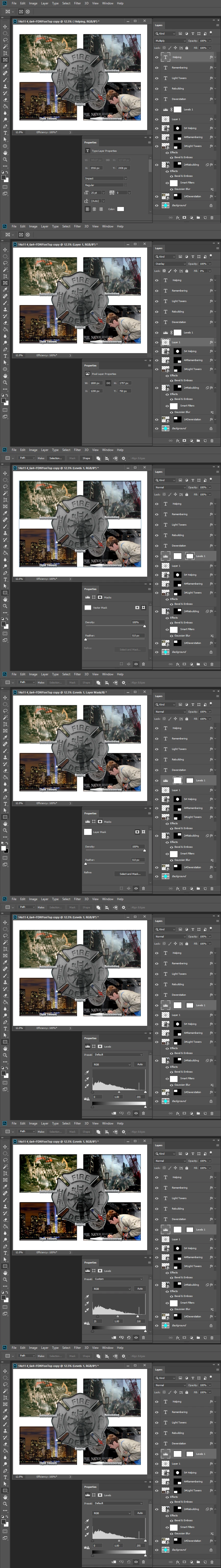Viewport: 221px width, 1568px height.
Task: Click type-layer filter icon in Multiply-mode Layers panel
Action: [x=193, y=33]
